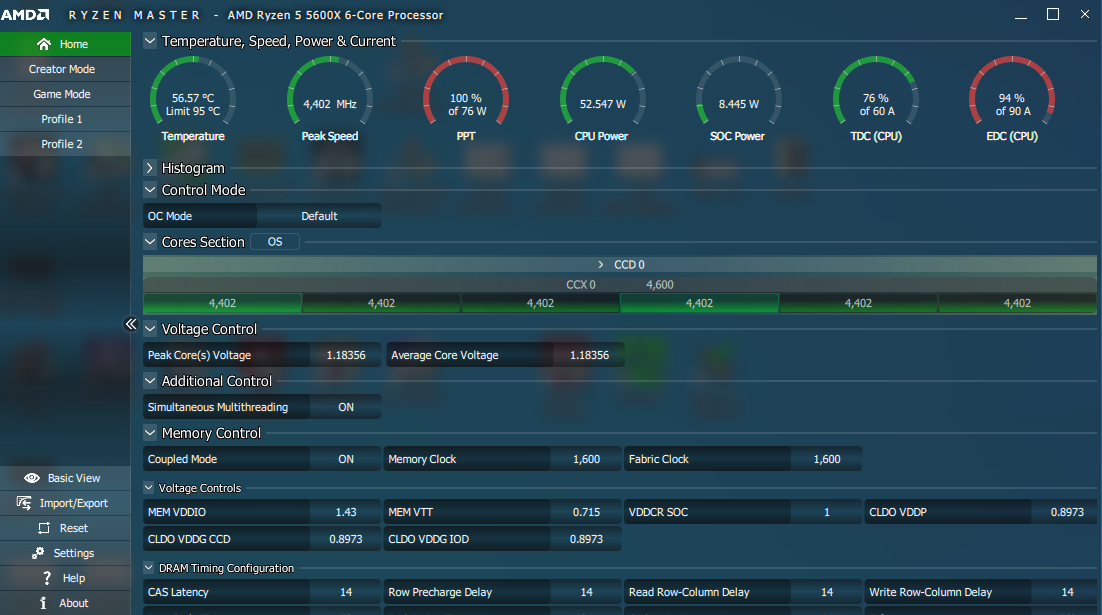Viewport: 1102px width, 615px height.
Task: Collapse the Control Mode section
Action: [x=150, y=190]
